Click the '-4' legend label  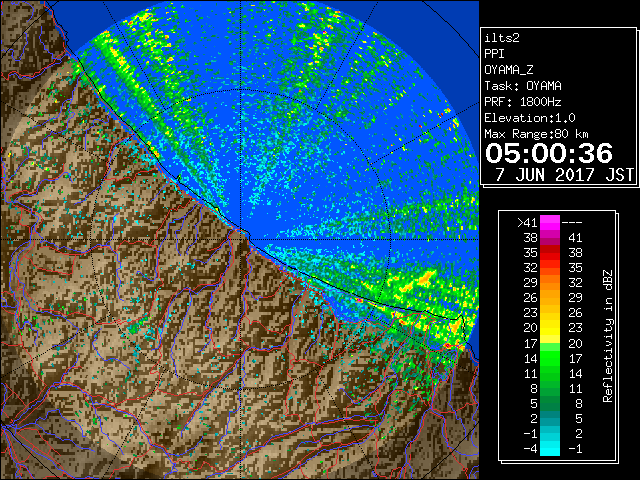(531, 449)
